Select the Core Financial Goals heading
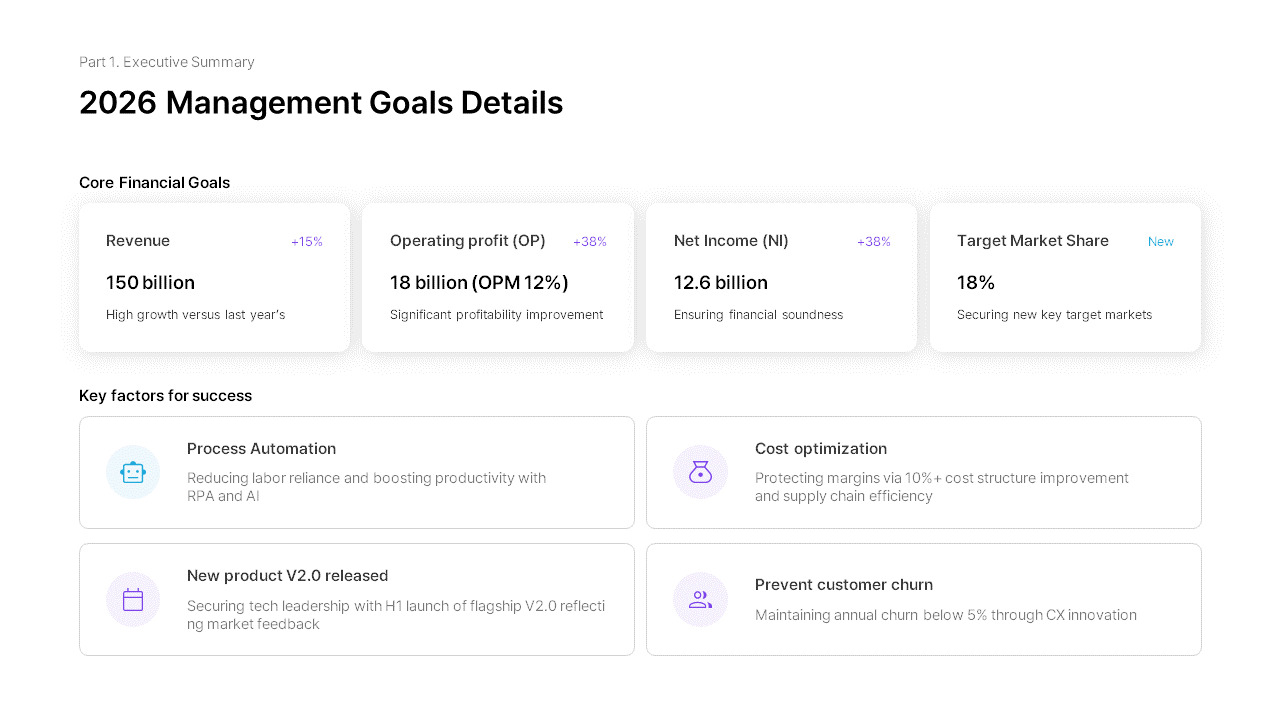The height and width of the screenshot is (720, 1280). coord(154,183)
